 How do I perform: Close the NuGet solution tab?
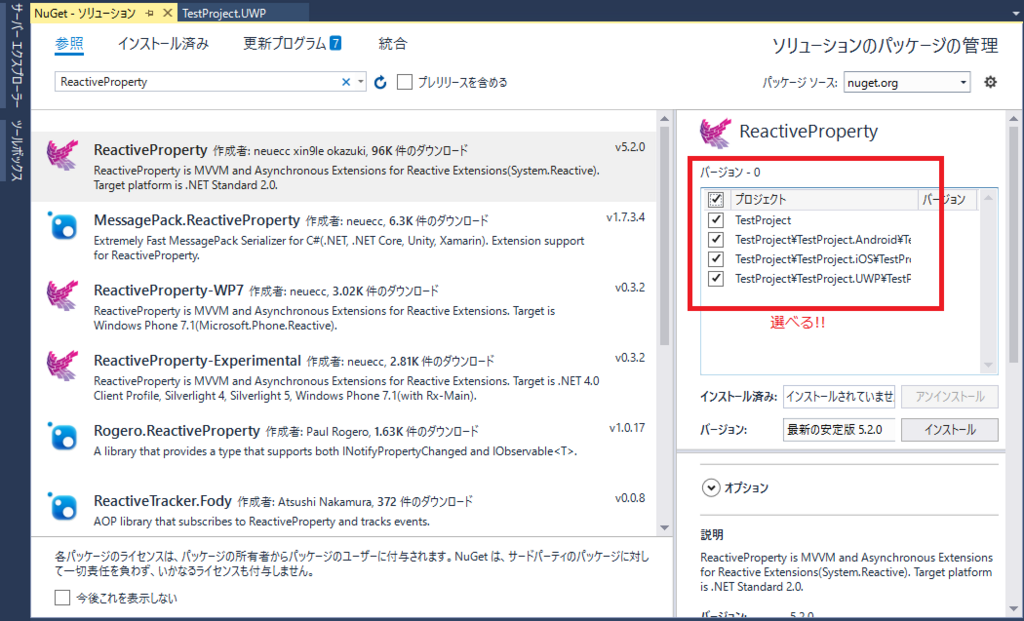tap(167, 12)
